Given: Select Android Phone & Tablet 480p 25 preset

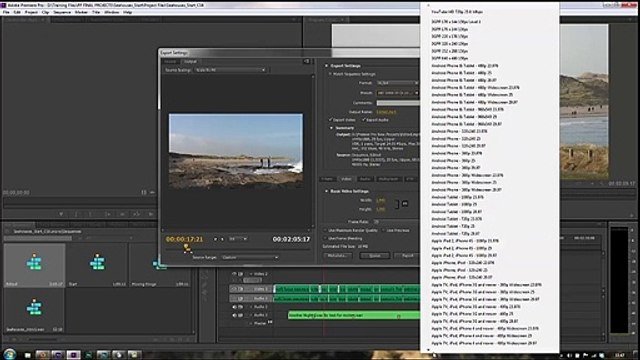Looking at the screenshot, I should click(461, 73).
